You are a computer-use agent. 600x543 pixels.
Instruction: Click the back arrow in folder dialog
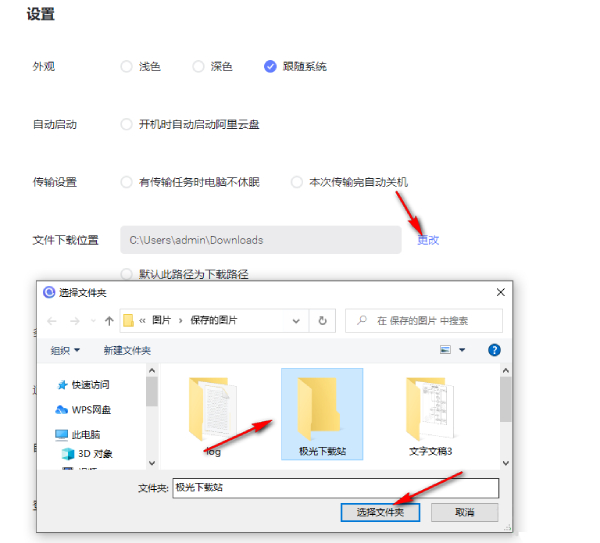[50, 321]
